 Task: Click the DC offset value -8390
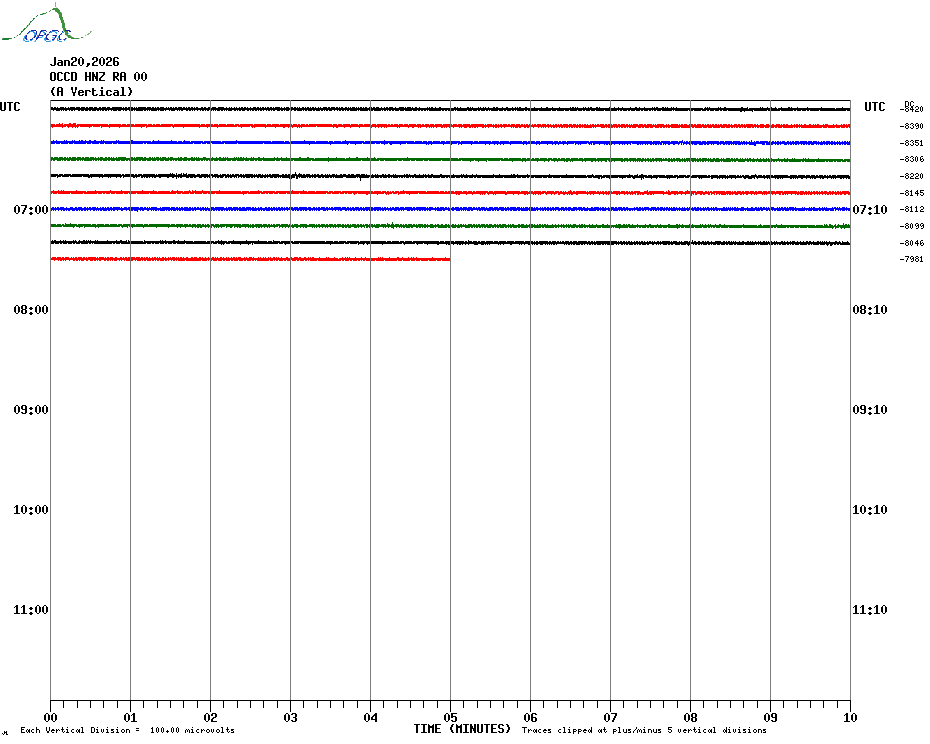point(912,126)
